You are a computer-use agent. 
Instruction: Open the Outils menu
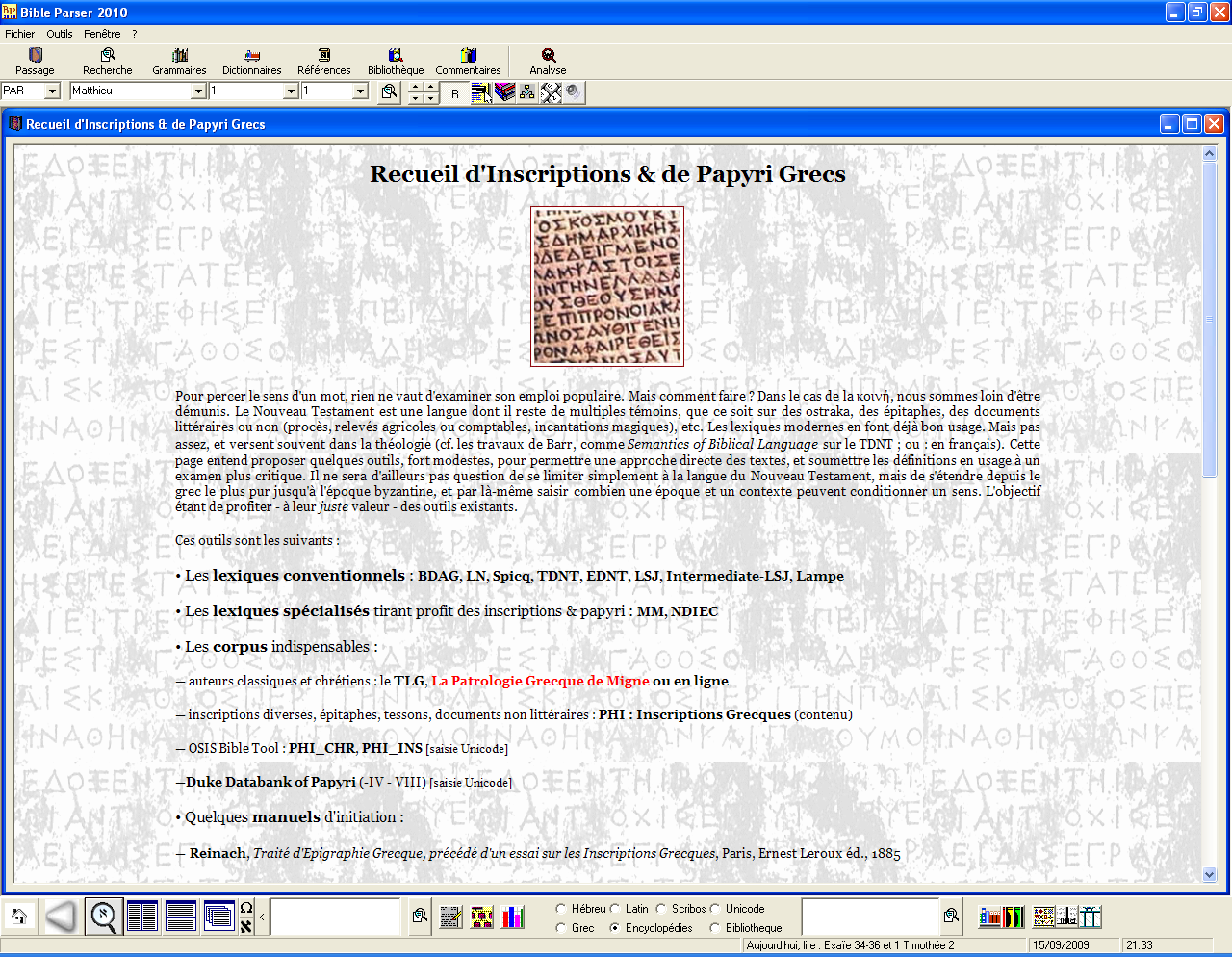[60, 34]
